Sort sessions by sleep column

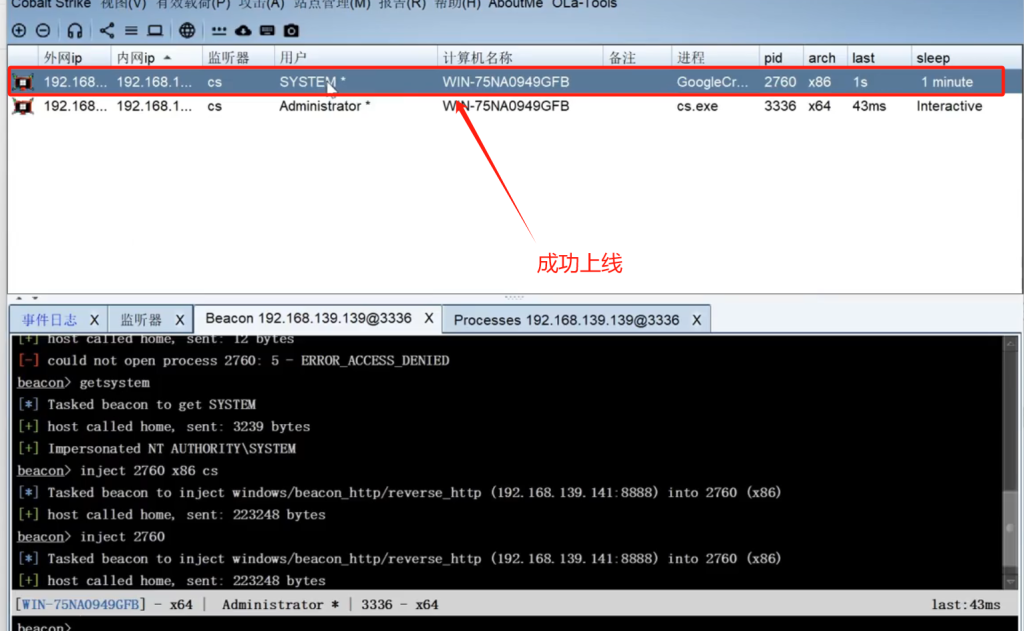coord(965,57)
